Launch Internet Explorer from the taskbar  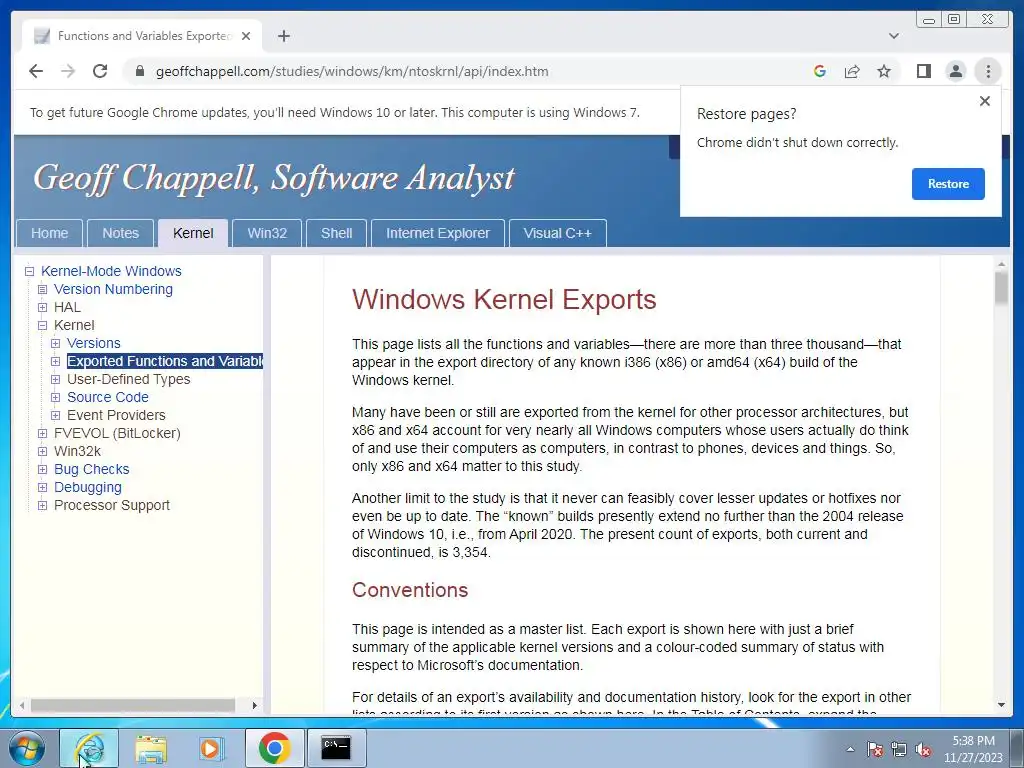pyautogui.click(x=89, y=748)
